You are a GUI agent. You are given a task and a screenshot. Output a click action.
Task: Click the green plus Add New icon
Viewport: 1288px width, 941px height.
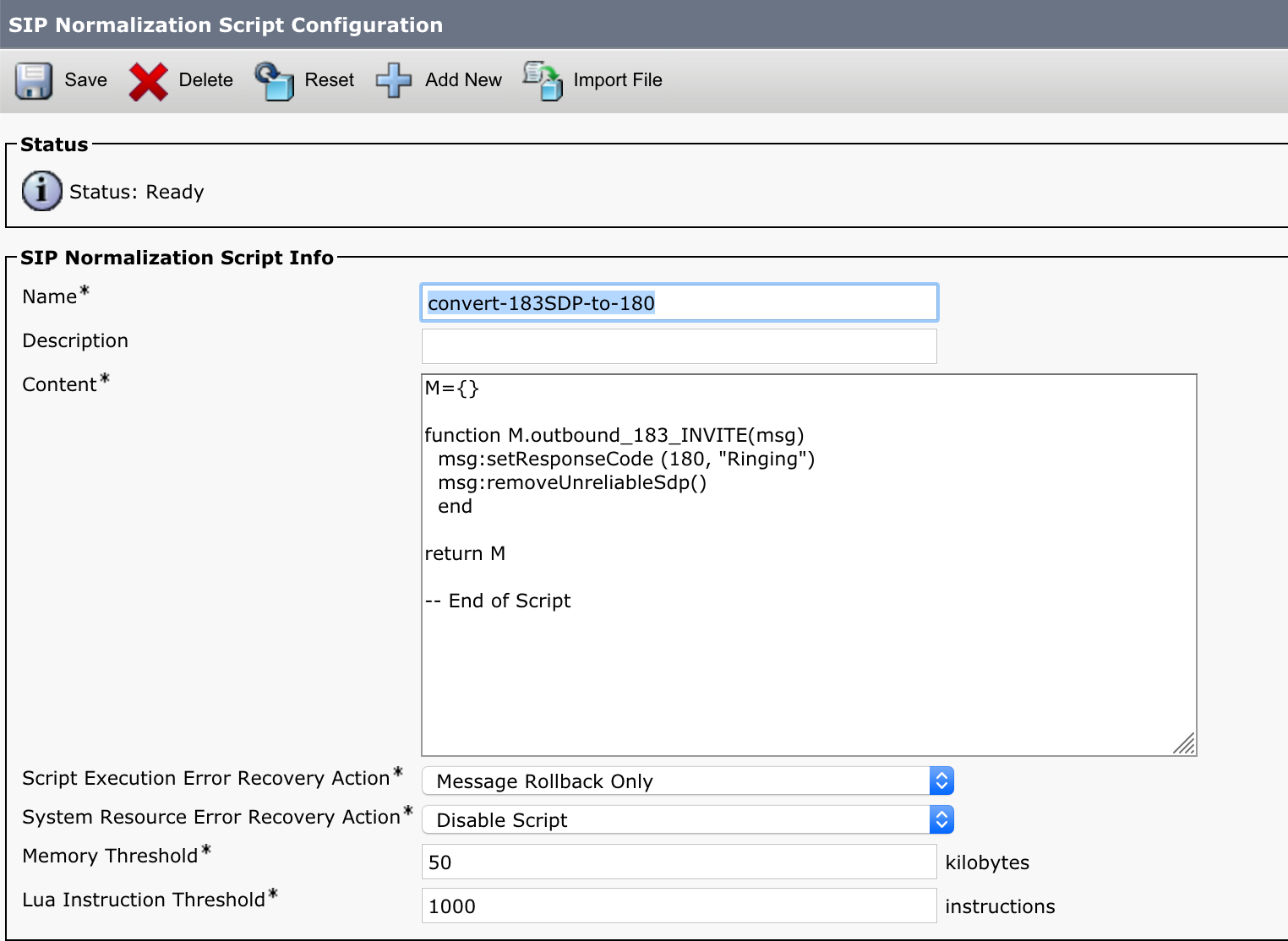point(392,80)
